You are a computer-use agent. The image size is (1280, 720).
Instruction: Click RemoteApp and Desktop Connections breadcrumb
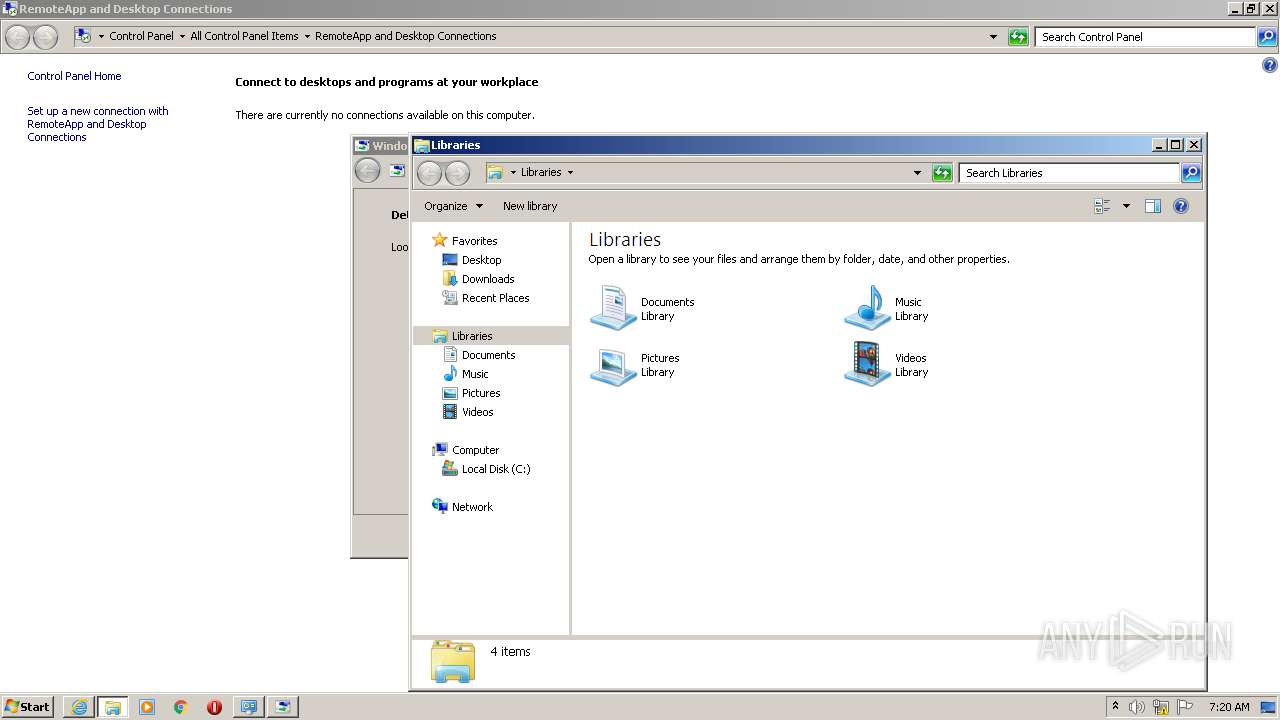click(x=405, y=36)
